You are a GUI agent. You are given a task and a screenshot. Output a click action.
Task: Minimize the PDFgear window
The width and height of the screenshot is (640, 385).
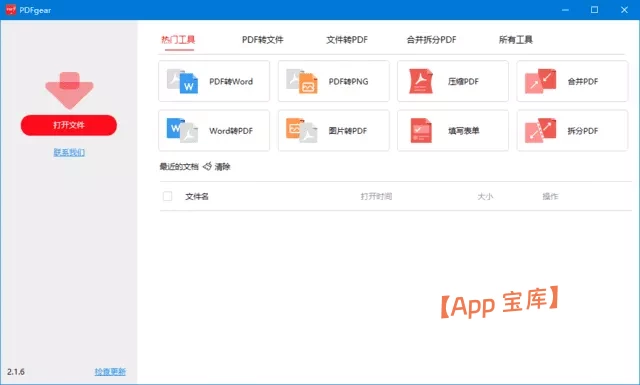coord(565,10)
